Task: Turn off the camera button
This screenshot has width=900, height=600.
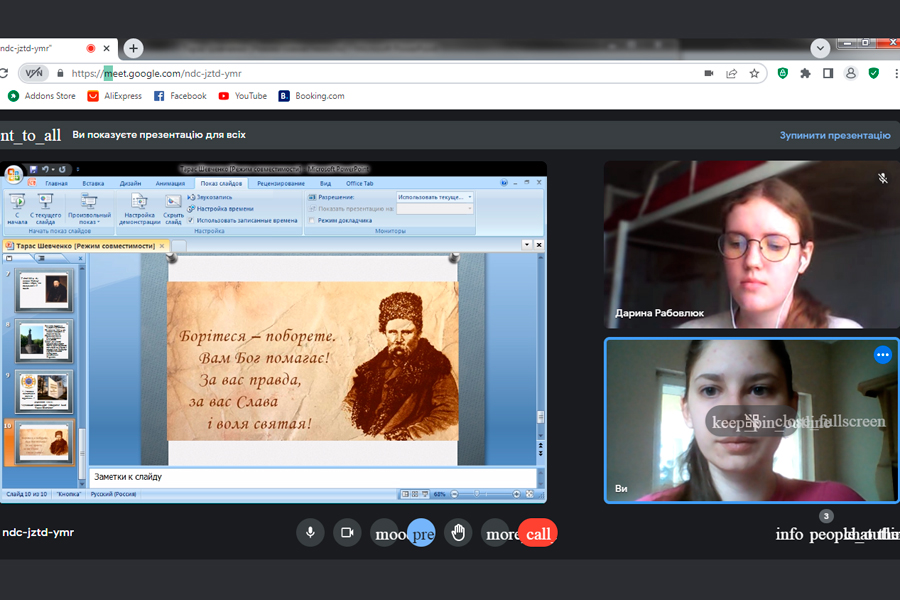Action: click(347, 533)
